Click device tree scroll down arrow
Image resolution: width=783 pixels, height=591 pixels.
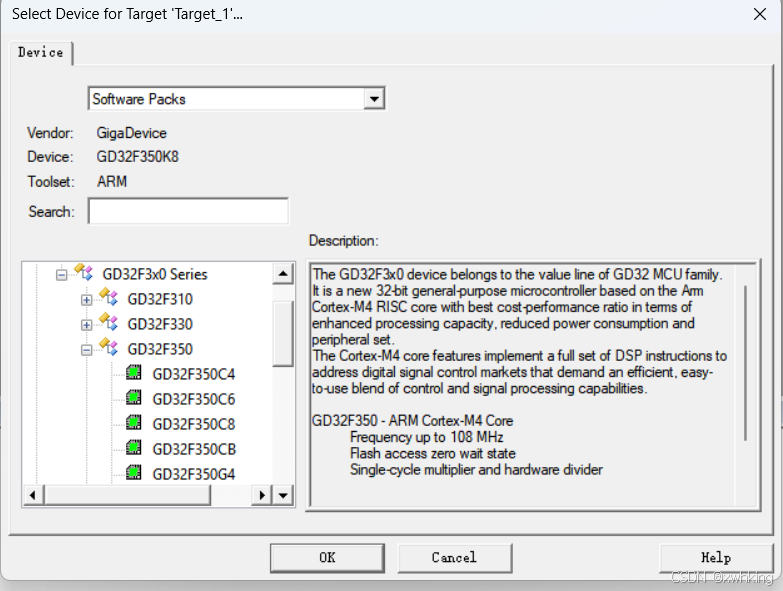(x=283, y=495)
